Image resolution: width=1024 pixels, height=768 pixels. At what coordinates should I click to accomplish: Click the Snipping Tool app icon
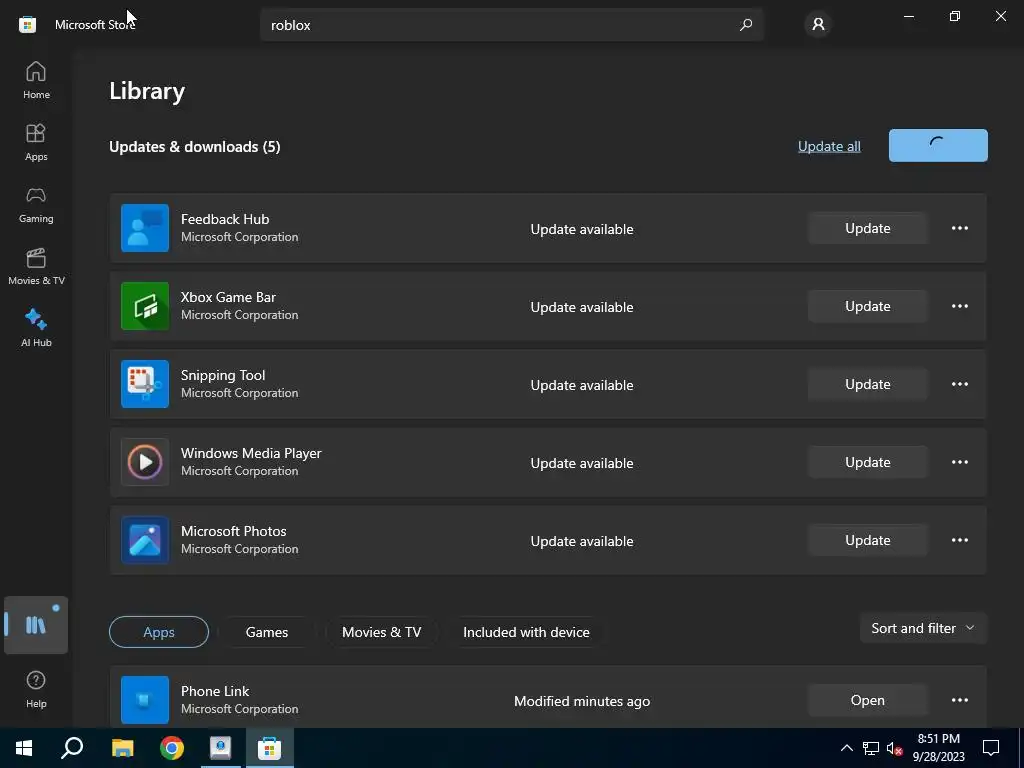pyautogui.click(x=145, y=384)
